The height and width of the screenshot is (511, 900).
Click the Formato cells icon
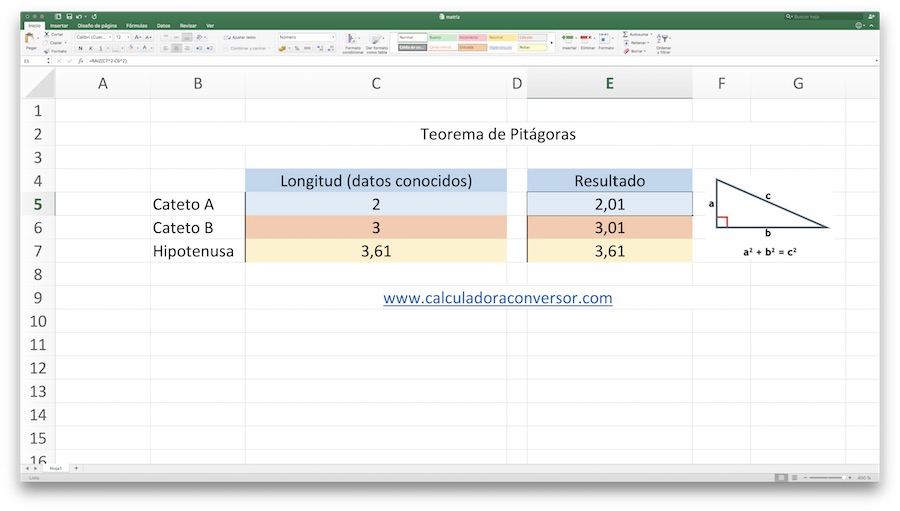point(604,38)
